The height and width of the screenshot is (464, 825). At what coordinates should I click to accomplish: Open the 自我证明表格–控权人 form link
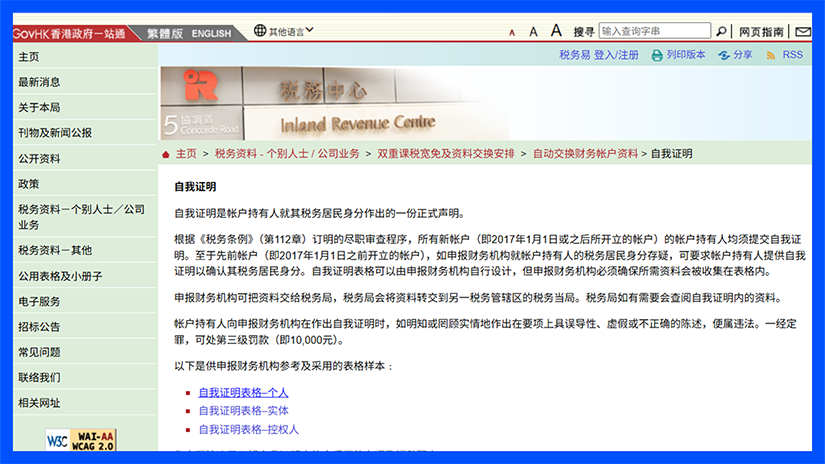(x=248, y=429)
